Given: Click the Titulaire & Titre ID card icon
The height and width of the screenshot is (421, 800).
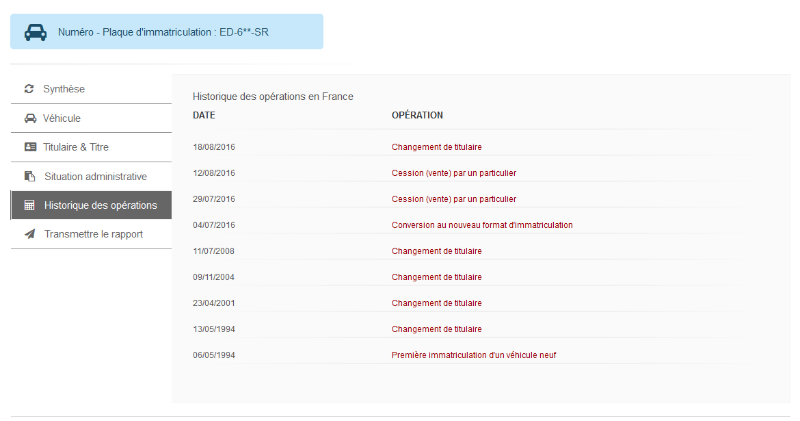Looking at the screenshot, I should click(x=30, y=147).
